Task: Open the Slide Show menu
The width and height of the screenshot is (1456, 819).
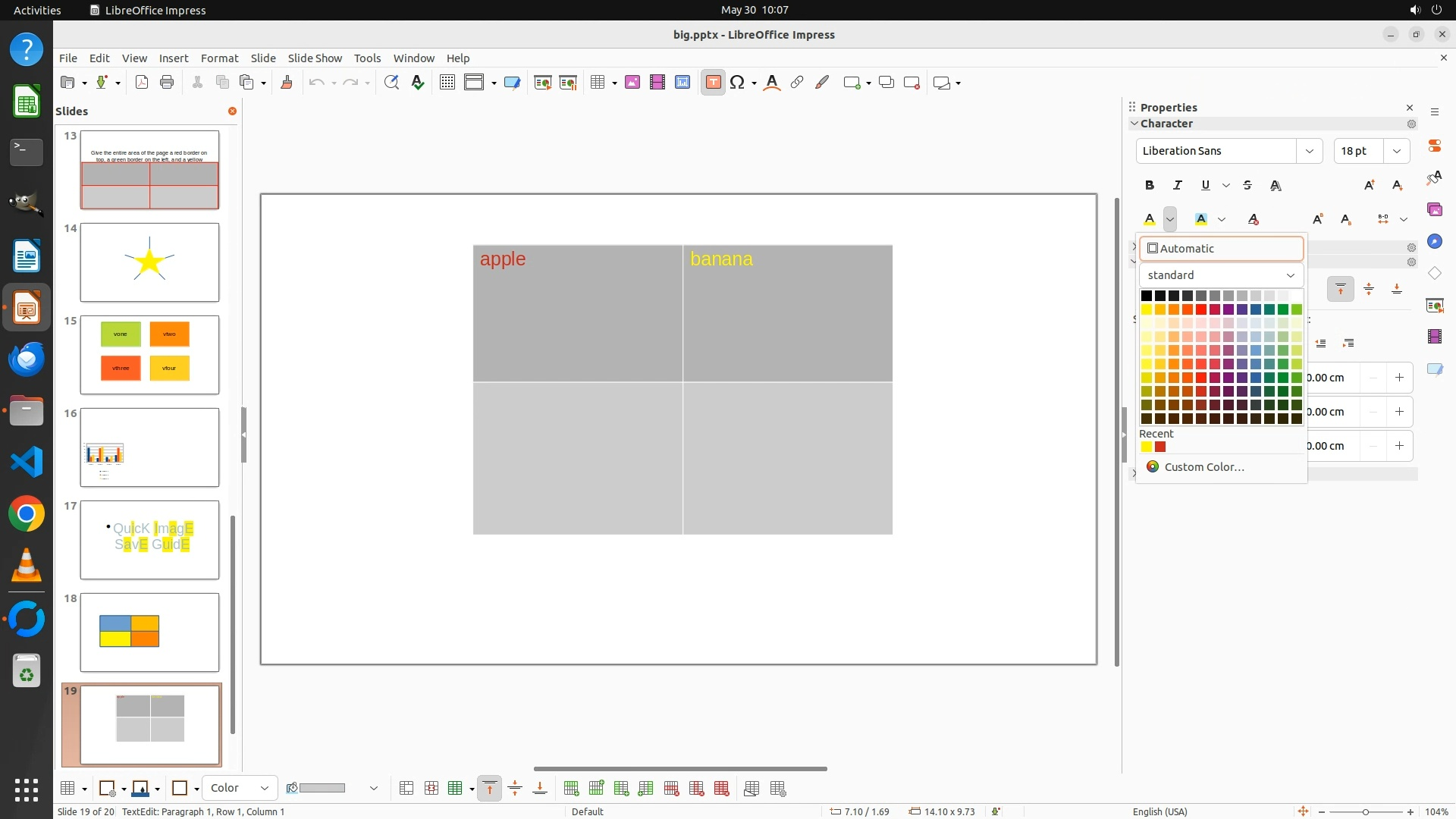Action: [x=315, y=58]
